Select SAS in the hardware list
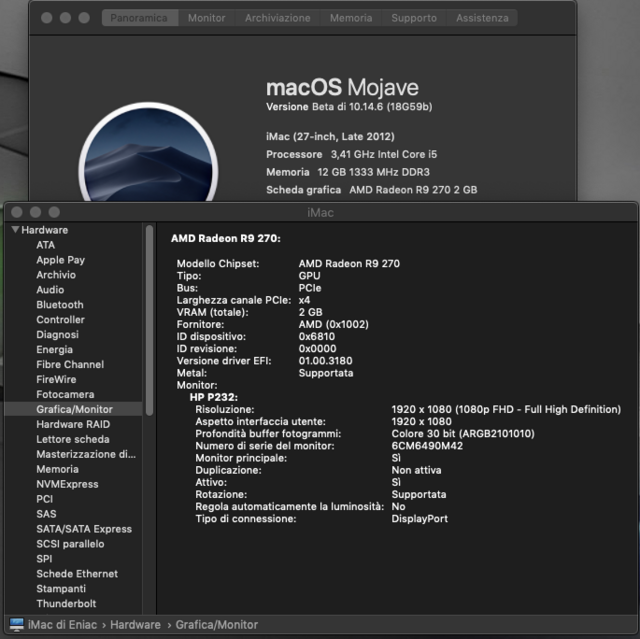 tap(46, 514)
